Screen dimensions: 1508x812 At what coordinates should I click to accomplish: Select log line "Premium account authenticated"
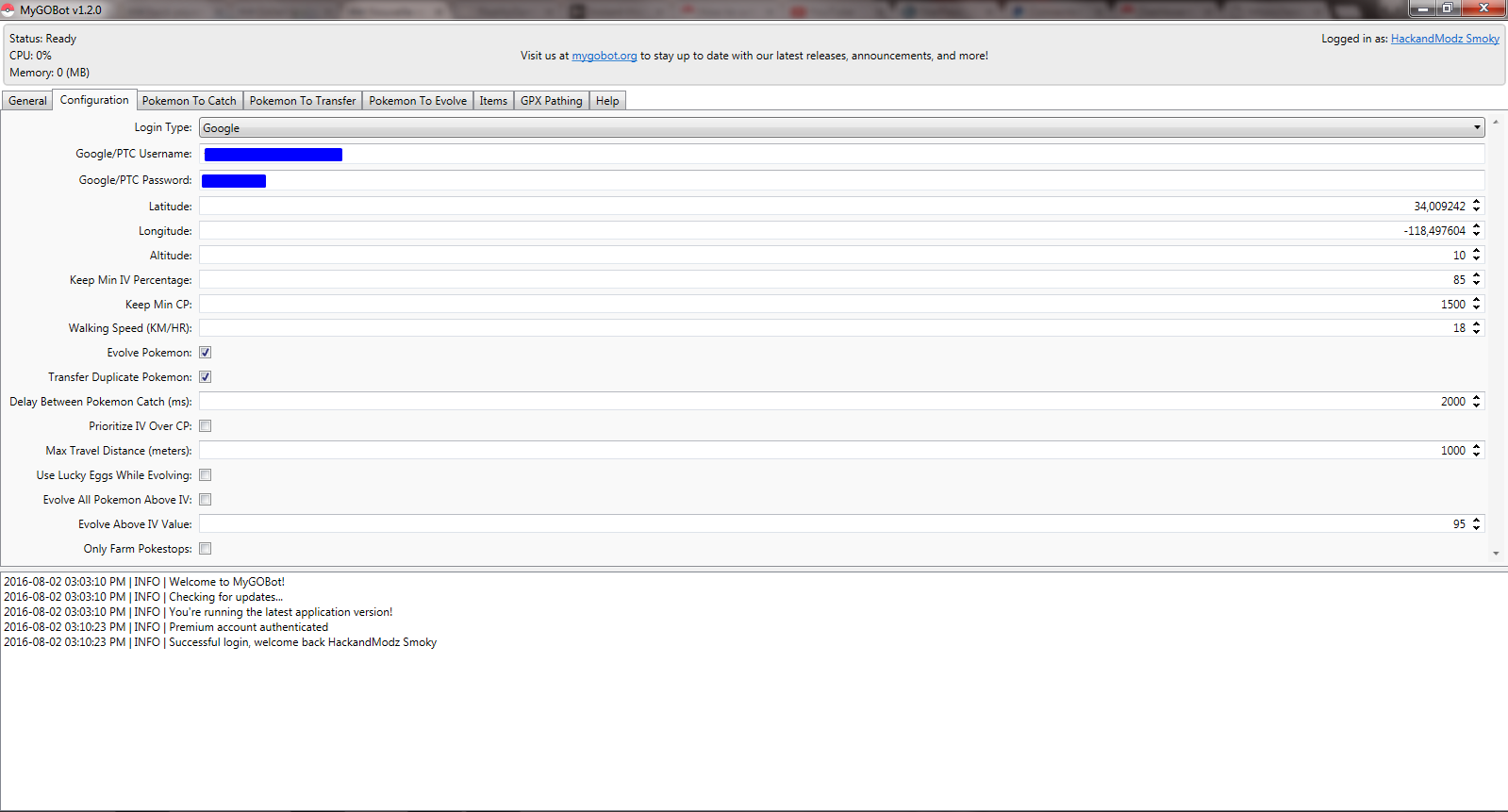pyautogui.click(x=166, y=627)
